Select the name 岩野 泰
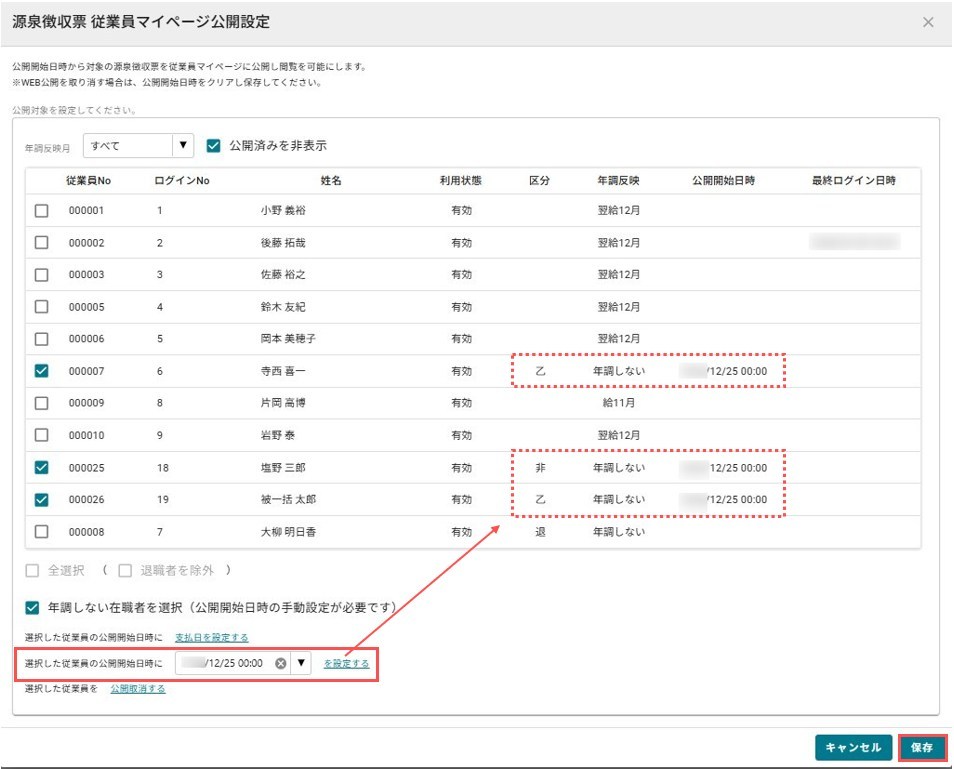 tap(277, 435)
